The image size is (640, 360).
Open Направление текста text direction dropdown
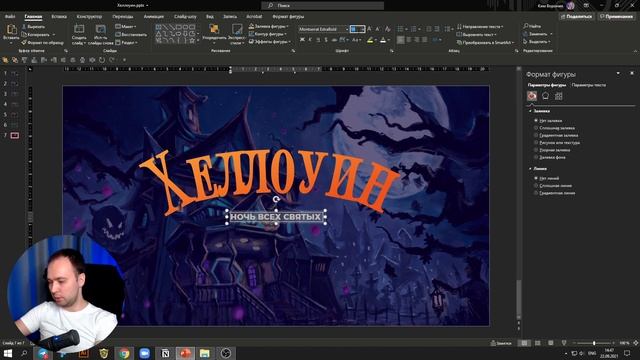click(480, 27)
